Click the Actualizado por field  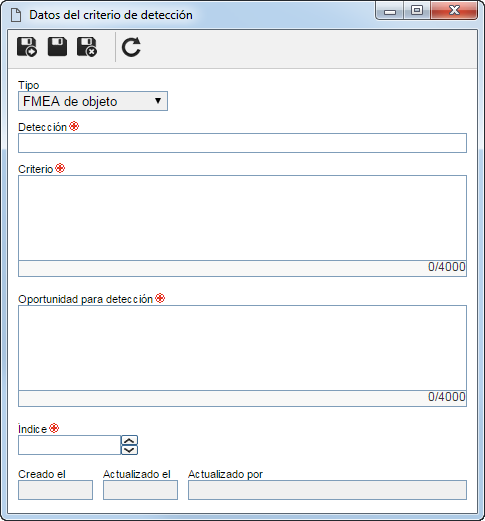(x=327, y=490)
